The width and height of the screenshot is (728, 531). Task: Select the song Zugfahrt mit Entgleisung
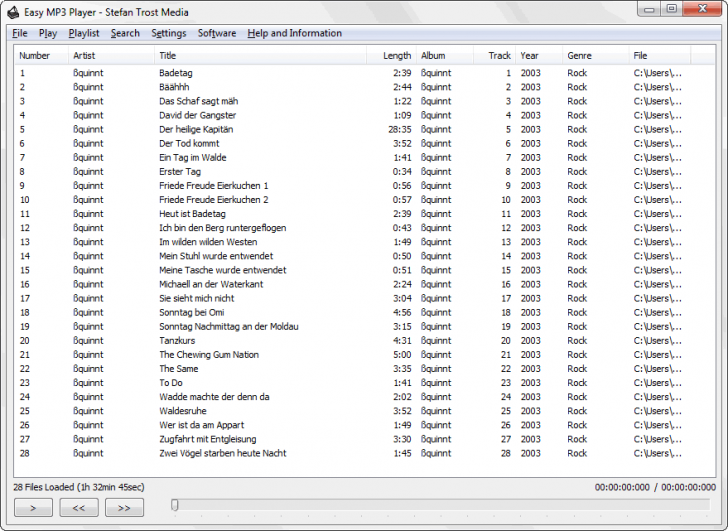click(208, 439)
